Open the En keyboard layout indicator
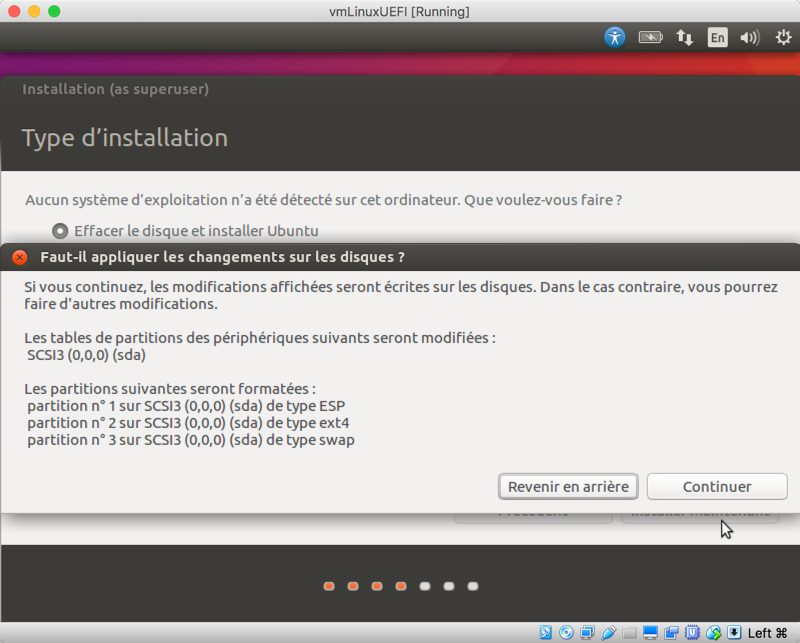 pos(717,37)
